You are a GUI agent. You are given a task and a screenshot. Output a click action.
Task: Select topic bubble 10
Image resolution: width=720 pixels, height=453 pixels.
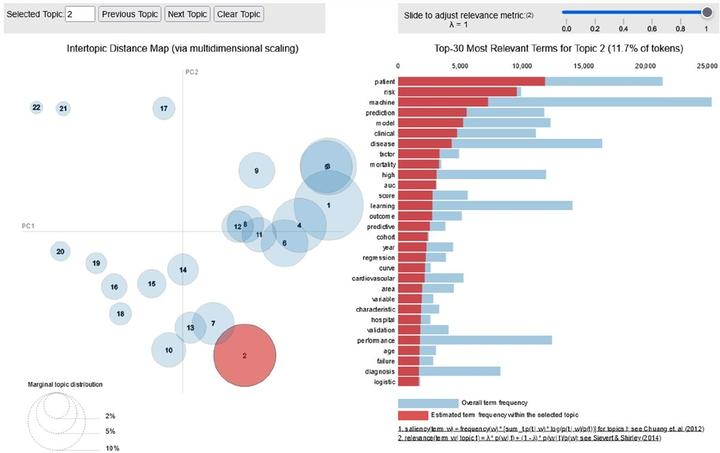[x=169, y=350]
